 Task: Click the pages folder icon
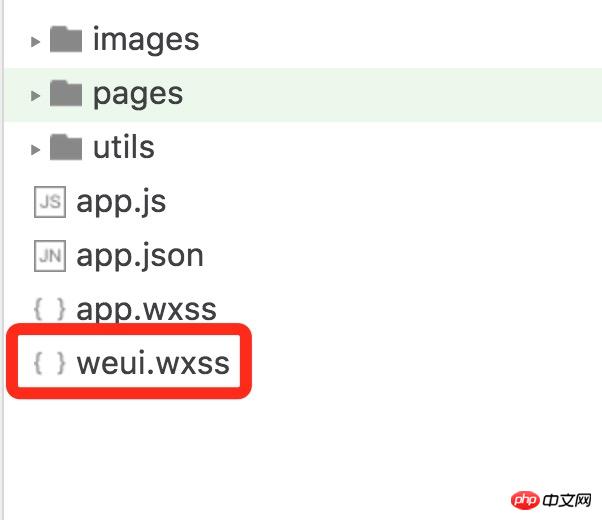(x=66, y=93)
